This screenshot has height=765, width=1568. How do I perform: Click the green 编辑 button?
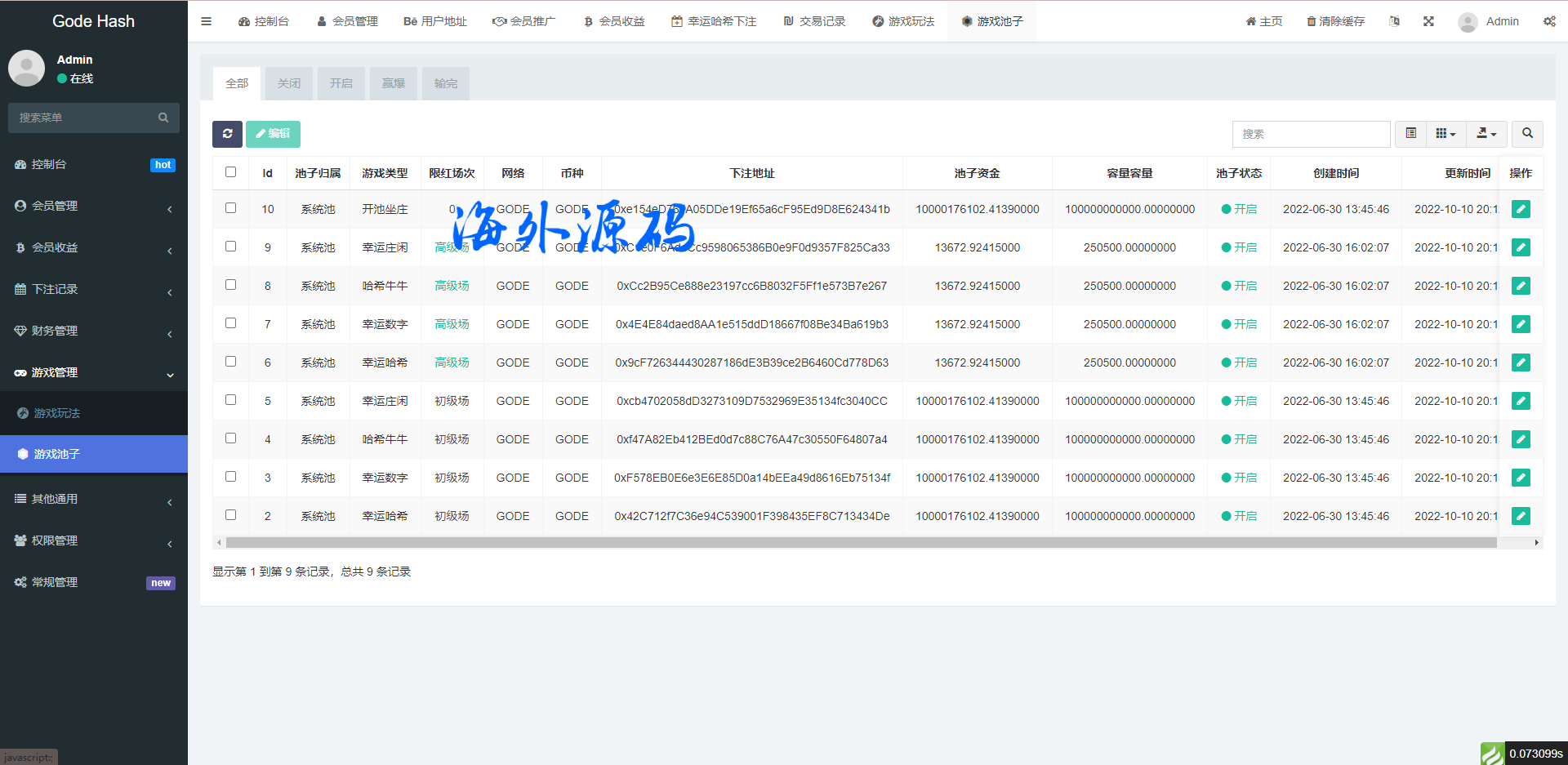(273, 134)
